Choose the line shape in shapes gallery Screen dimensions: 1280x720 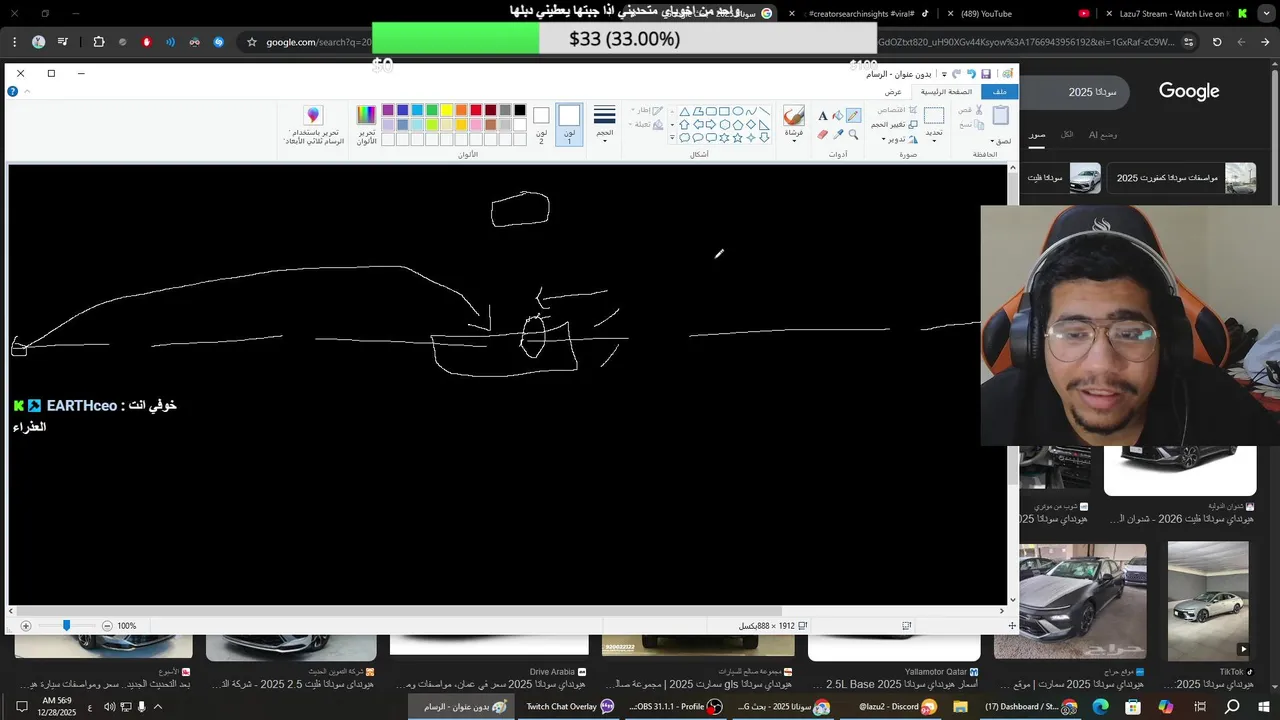(765, 111)
